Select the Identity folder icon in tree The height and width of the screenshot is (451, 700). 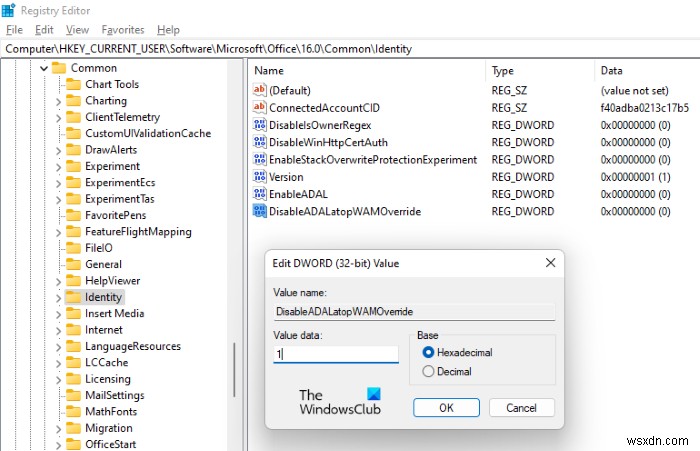click(74, 297)
